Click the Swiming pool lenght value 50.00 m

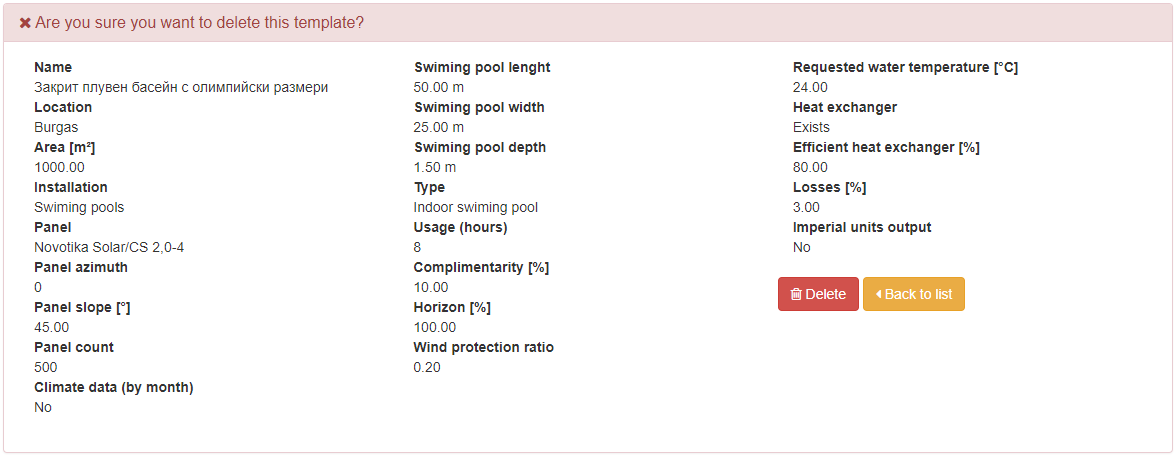point(439,88)
